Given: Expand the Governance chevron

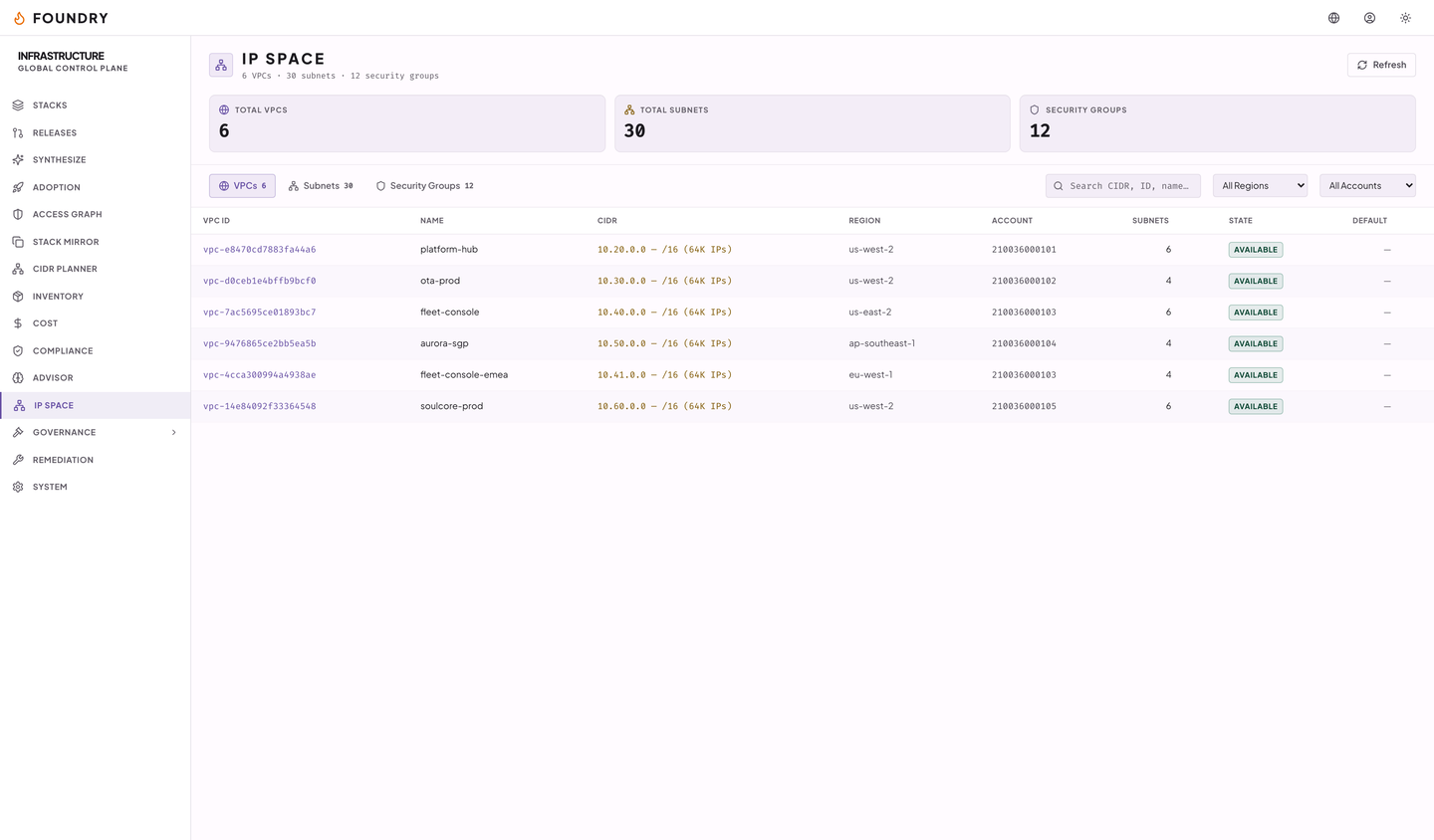Looking at the screenshot, I should [174, 433].
